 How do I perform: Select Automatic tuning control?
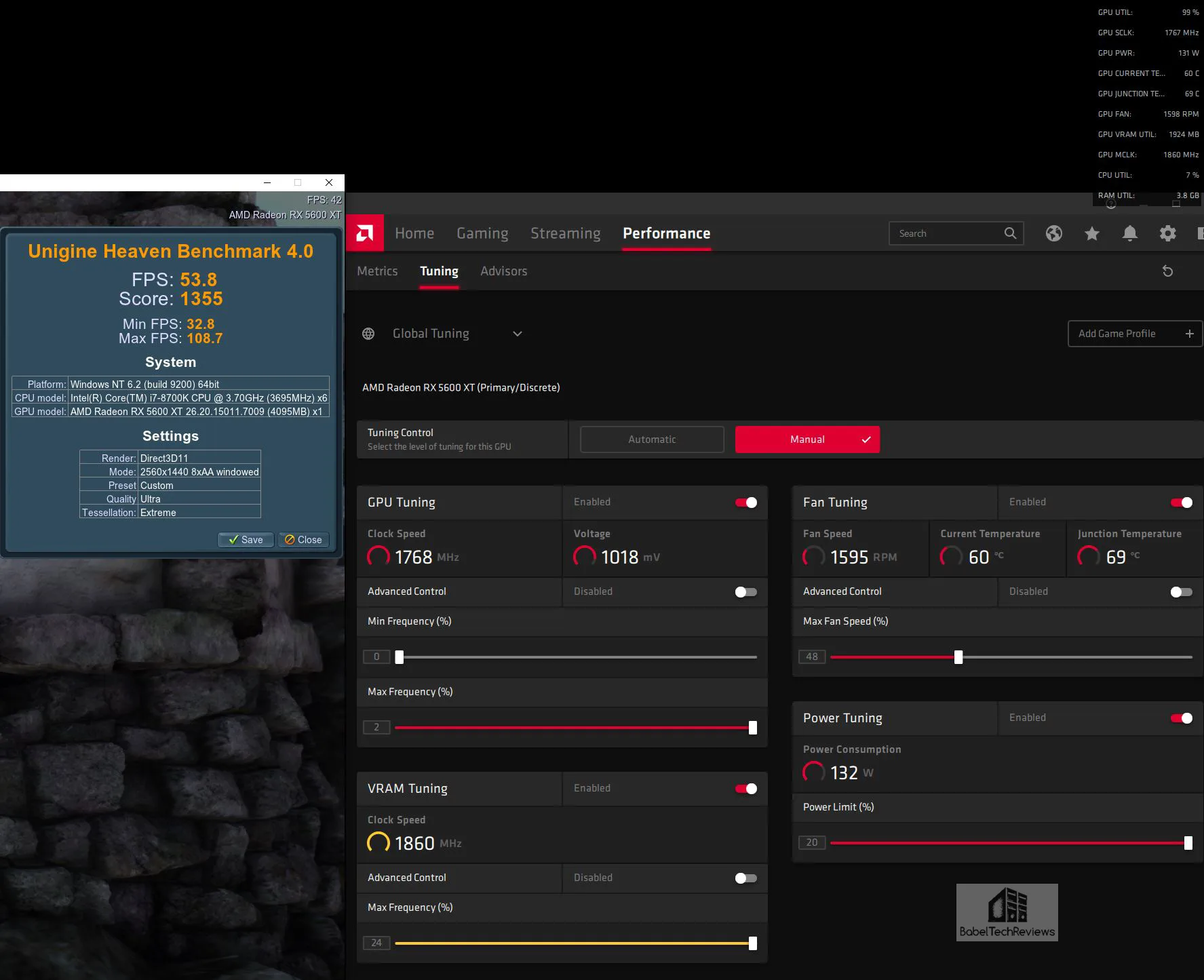pyautogui.click(x=652, y=439)
